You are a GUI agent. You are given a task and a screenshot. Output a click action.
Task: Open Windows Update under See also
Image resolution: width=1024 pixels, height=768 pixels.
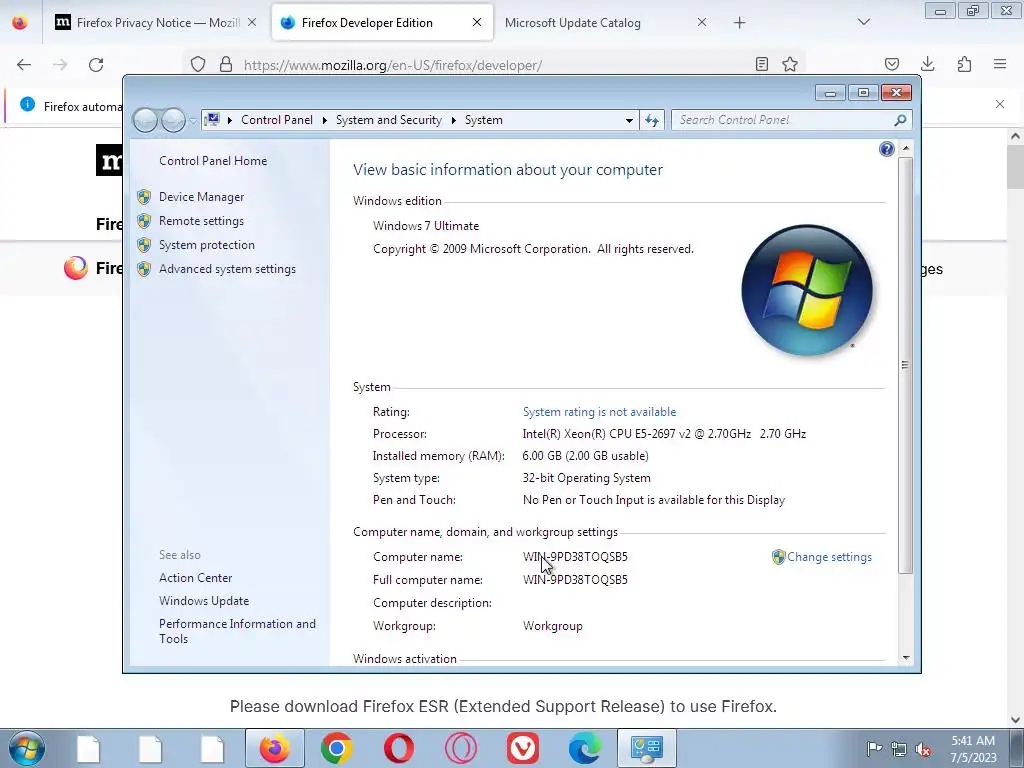coord(204,601)
